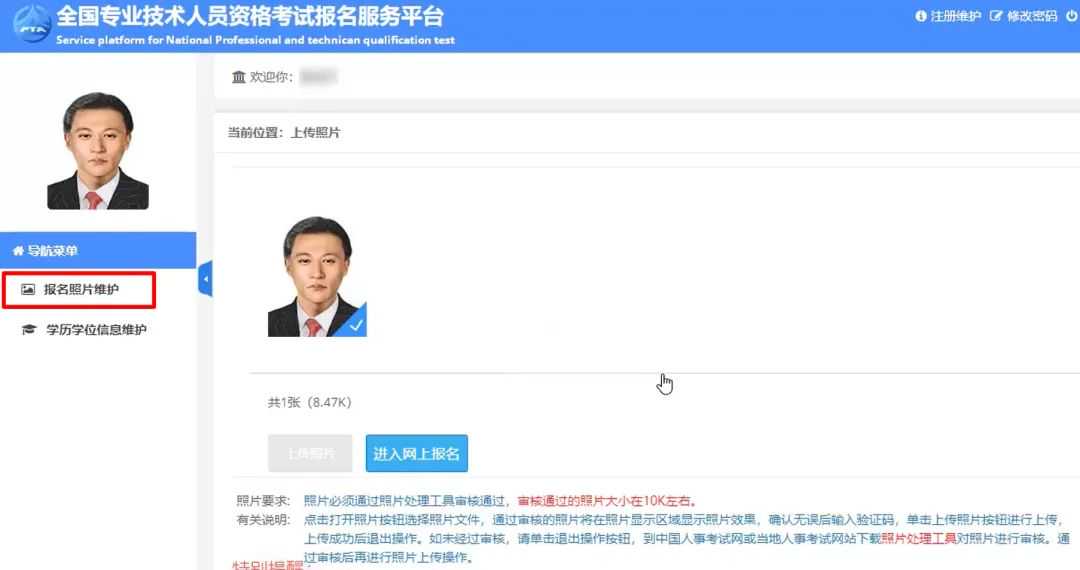Click the greyed-out 上传照片 button
The width and height of the screenshot is (1080, 570).
(x=309, y=453)
